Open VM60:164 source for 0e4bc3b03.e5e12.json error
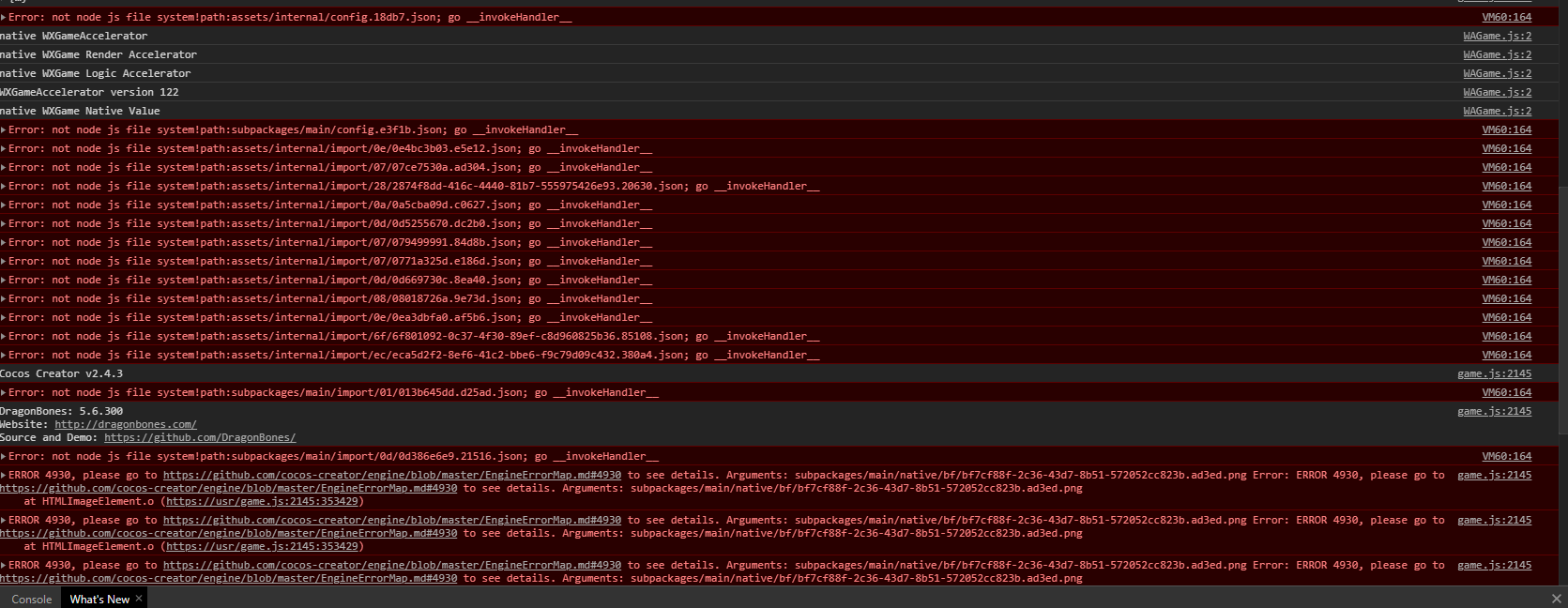Screen dimensions: 1568x608 point(1506,148)
